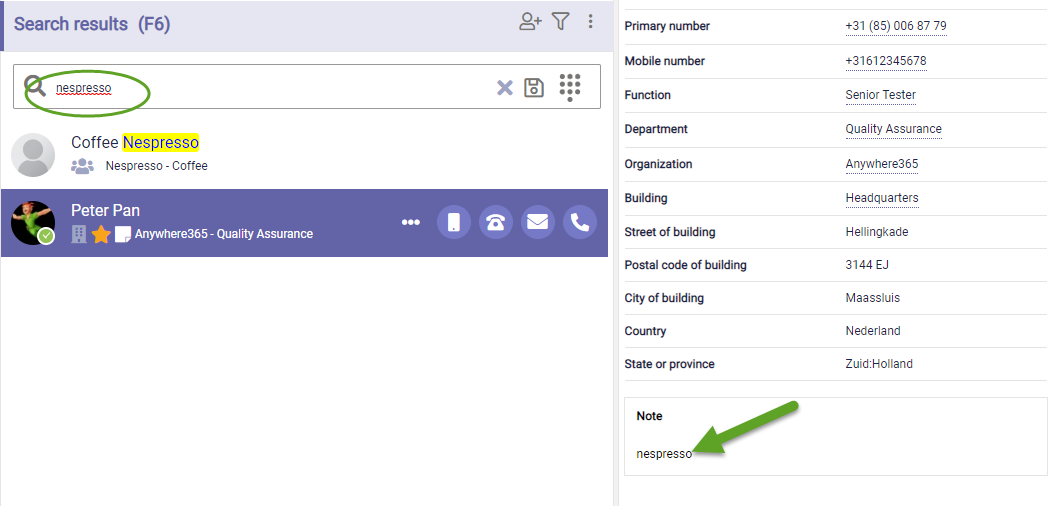
Task: Open the filter funnel icon
Action: click(x=561, y=21)
